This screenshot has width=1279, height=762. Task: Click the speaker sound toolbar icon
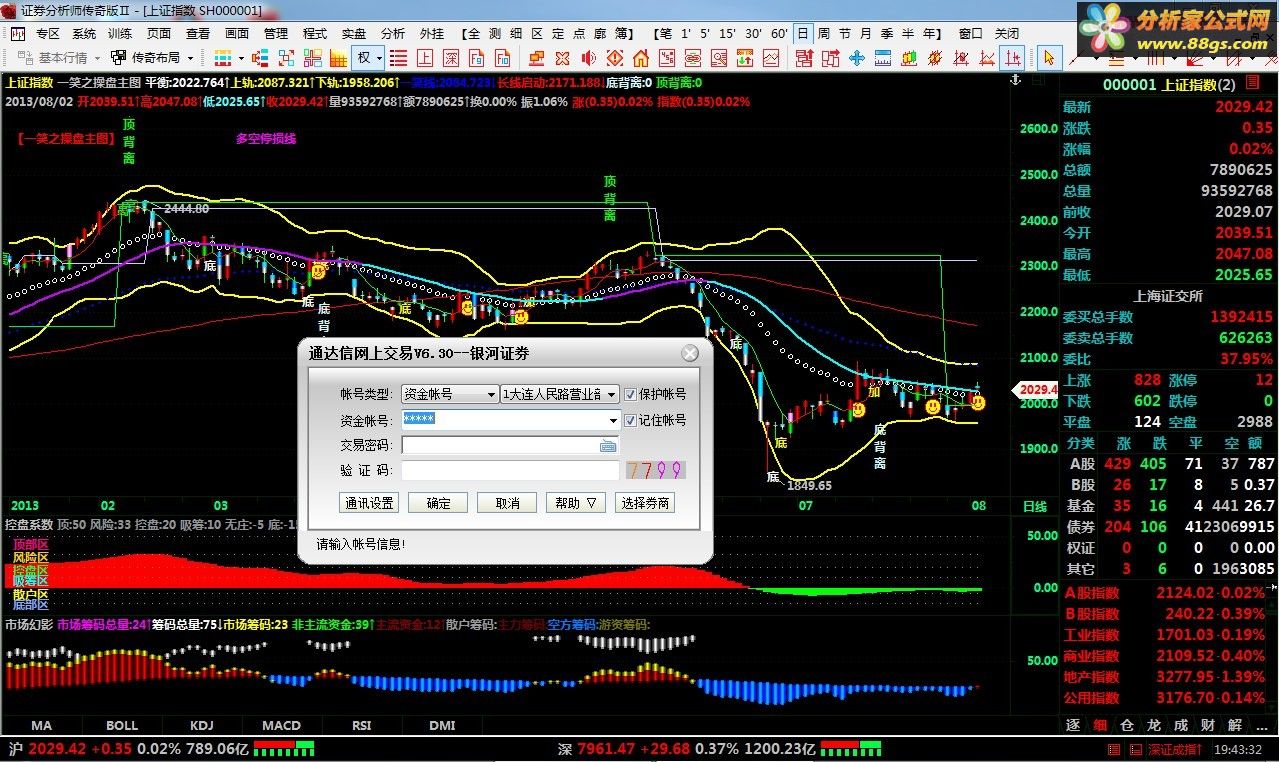point(589,57)
